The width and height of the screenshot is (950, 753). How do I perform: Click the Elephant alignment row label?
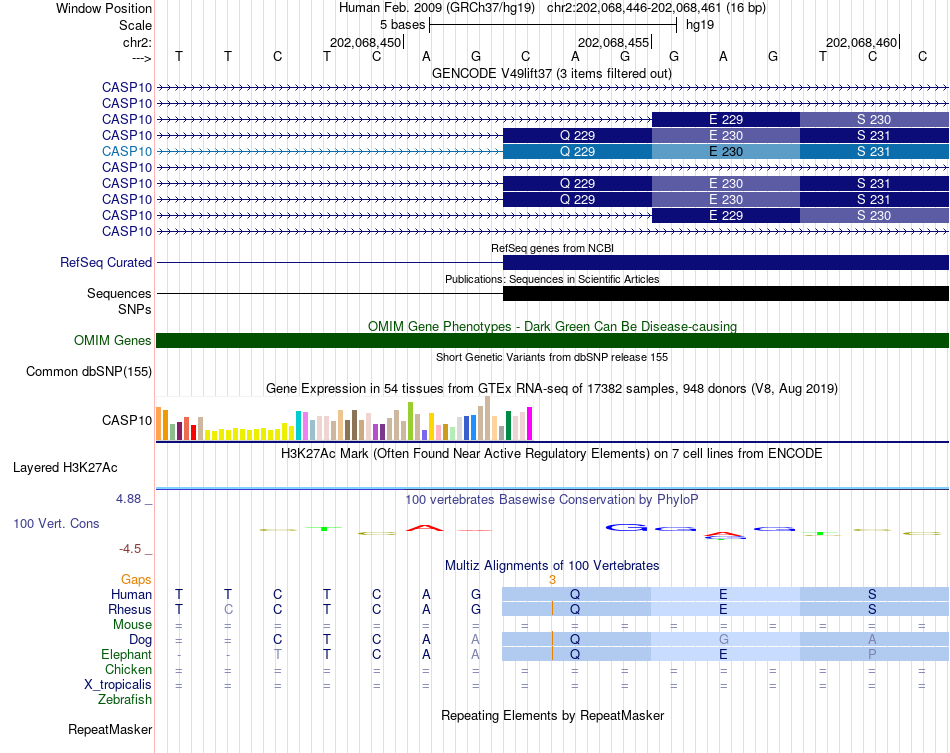(x=126, y=654)
